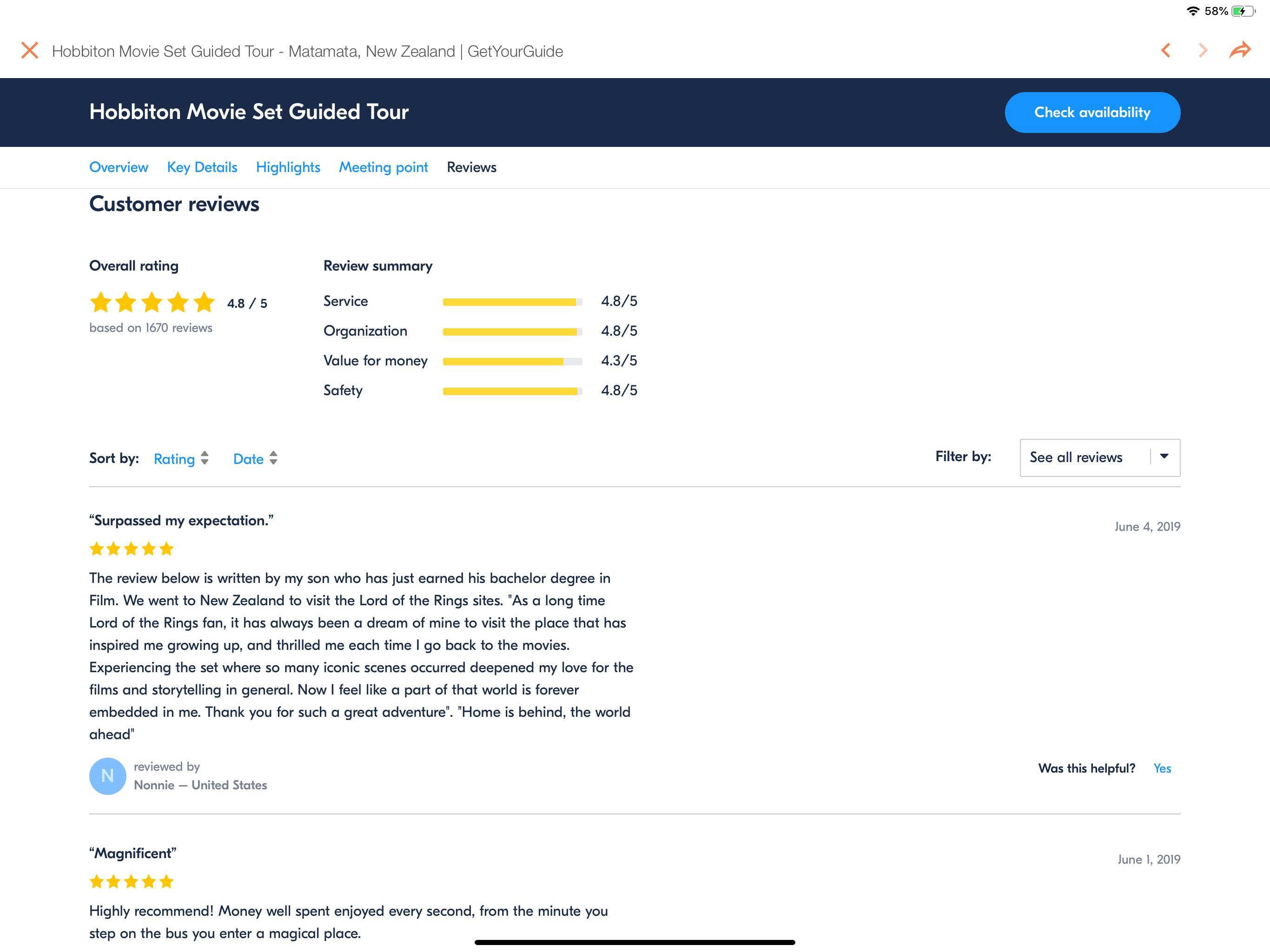Viewport: 1270px width, 952px height.
Task: Go back with the left chevron arrow
Action: [x=1165, y=51]
